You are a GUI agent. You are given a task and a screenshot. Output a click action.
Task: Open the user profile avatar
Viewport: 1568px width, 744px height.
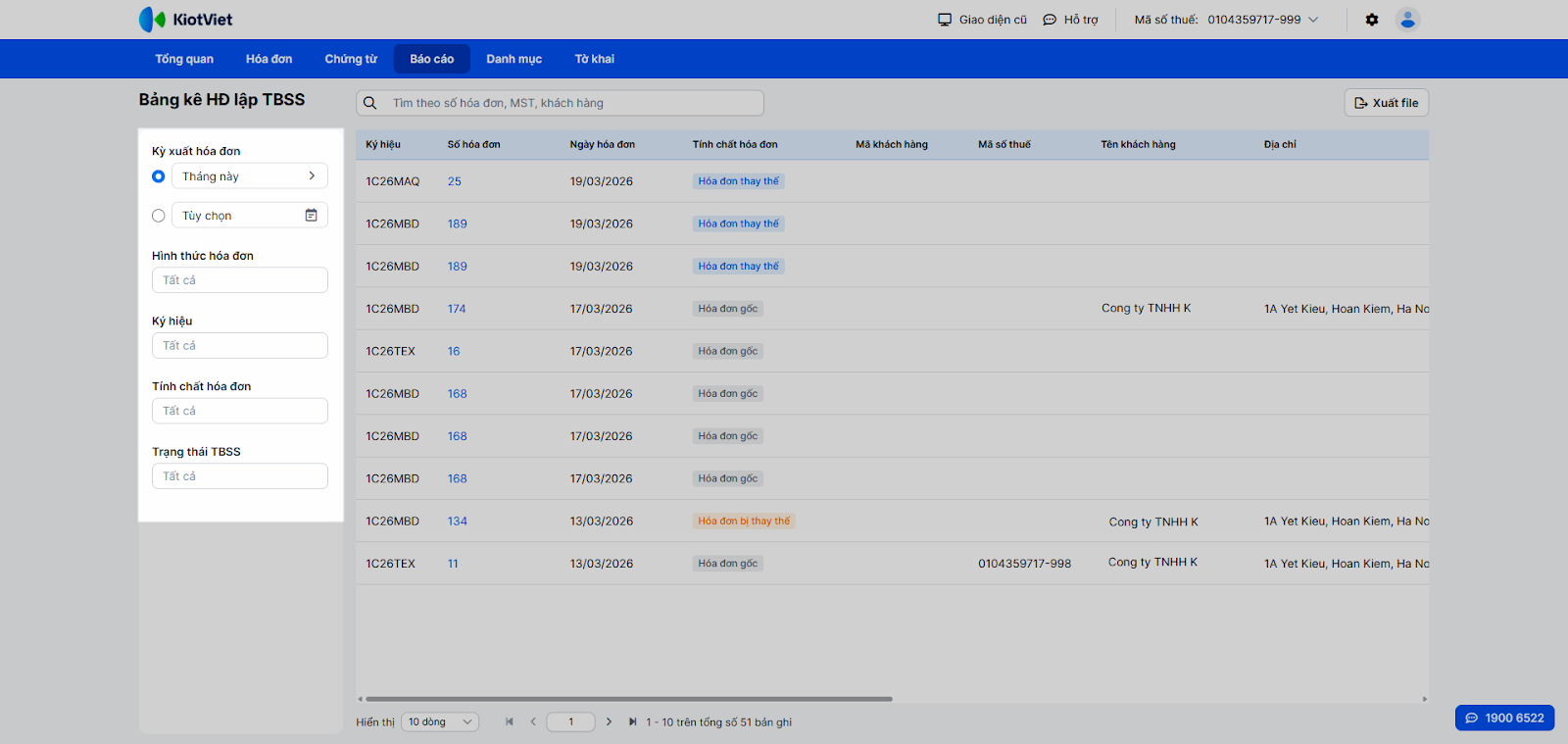coord(1407,20)
